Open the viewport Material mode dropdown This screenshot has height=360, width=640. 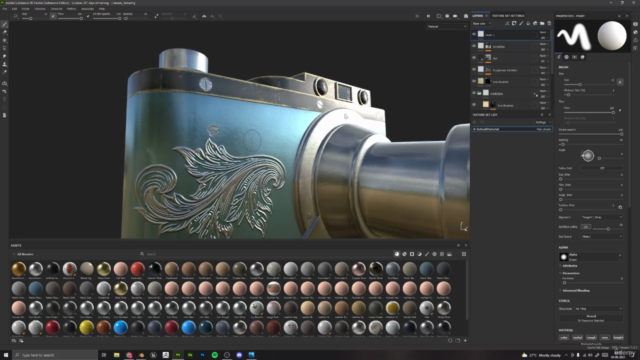[447, 27]
